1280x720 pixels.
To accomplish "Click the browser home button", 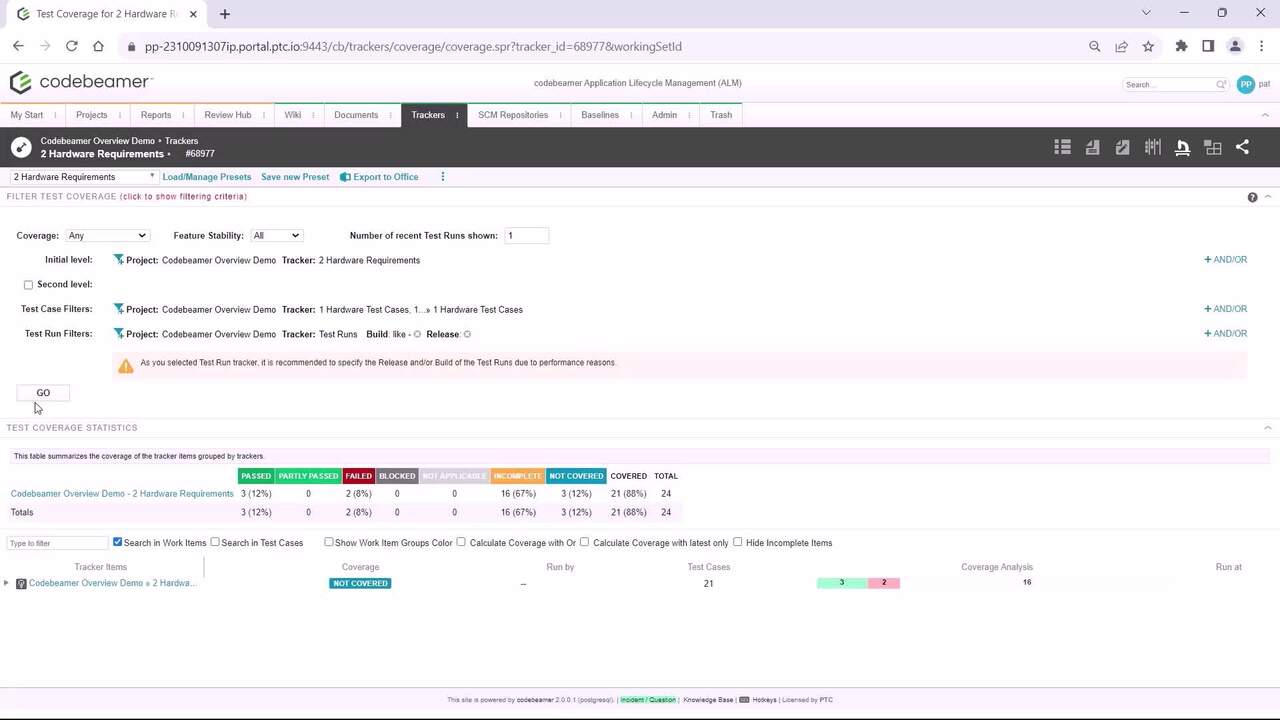I will (x=98, y=46).
